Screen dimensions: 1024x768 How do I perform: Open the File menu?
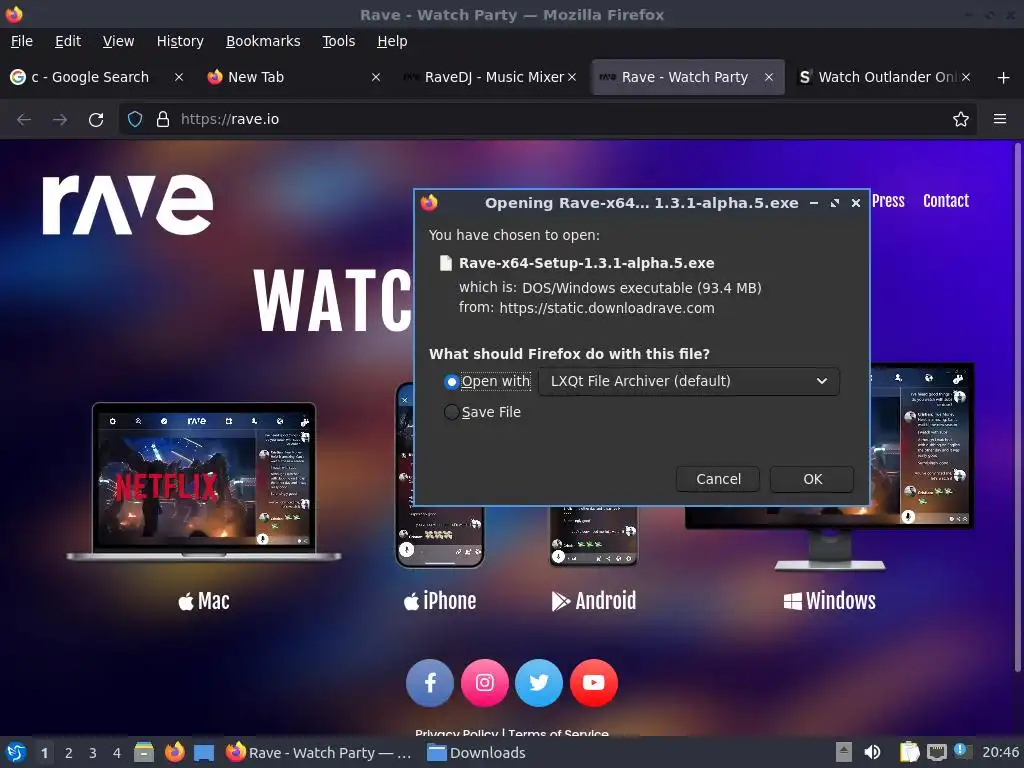[x=22, y=41]
